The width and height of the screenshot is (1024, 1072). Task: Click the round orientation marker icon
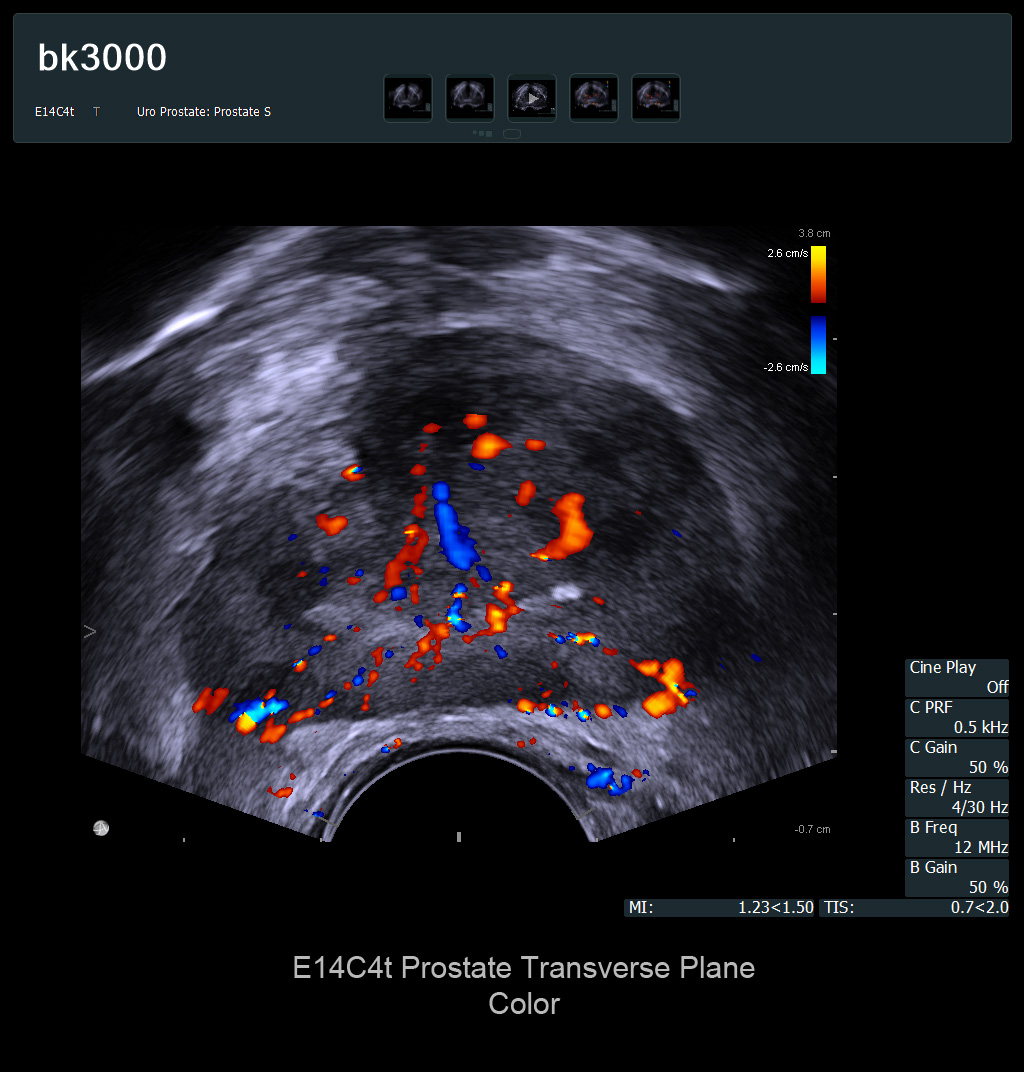coord(101,828)
